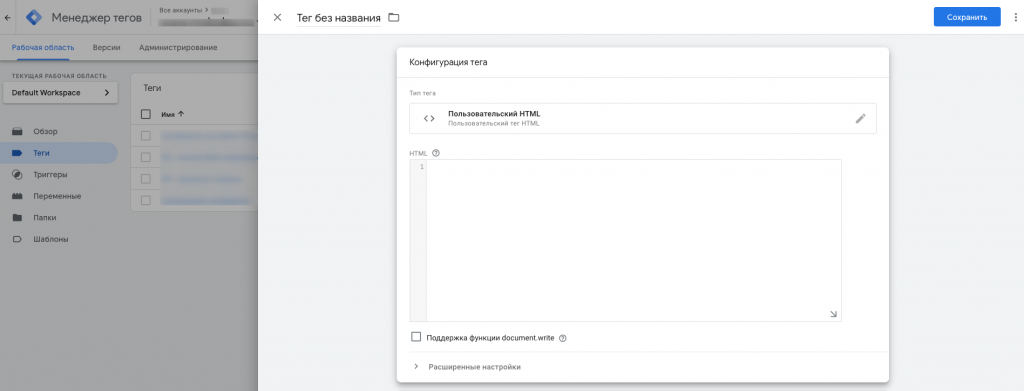Switch to 'Версии' tab

tap(106, 48)
